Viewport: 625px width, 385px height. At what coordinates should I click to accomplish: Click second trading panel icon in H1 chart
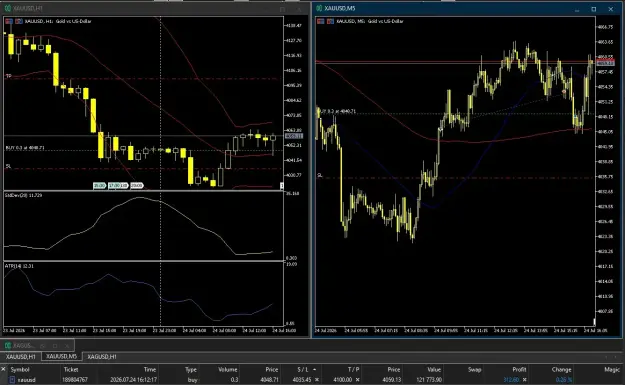pyautogui.click(x=19, y=21)
